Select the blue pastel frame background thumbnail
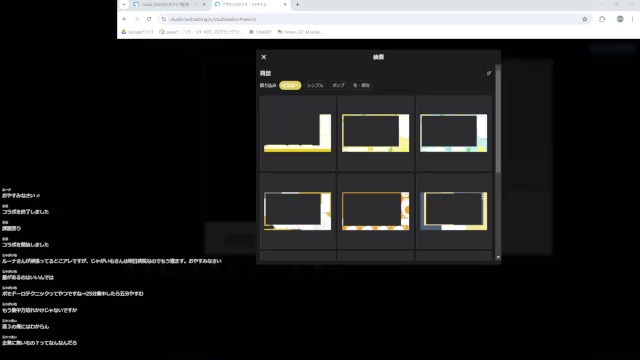Viewport: 640px width, 360px height. point(453,133)
